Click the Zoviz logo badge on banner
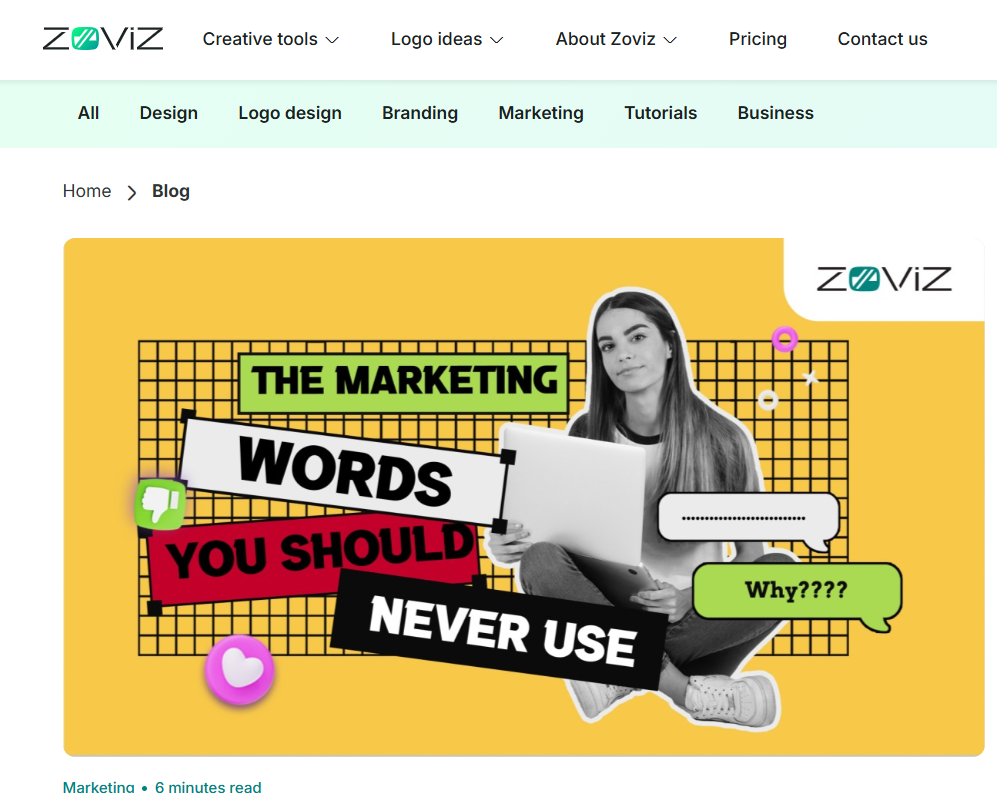 coord(884,279)
